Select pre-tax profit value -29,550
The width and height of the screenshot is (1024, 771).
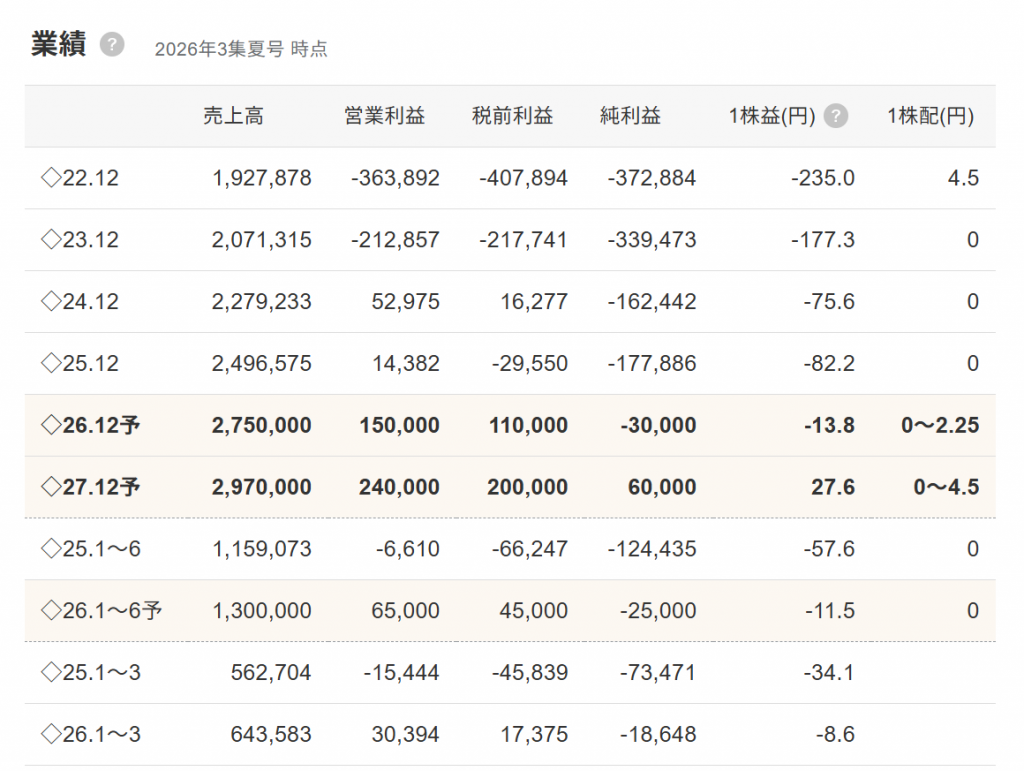click(x=530, y=363)
